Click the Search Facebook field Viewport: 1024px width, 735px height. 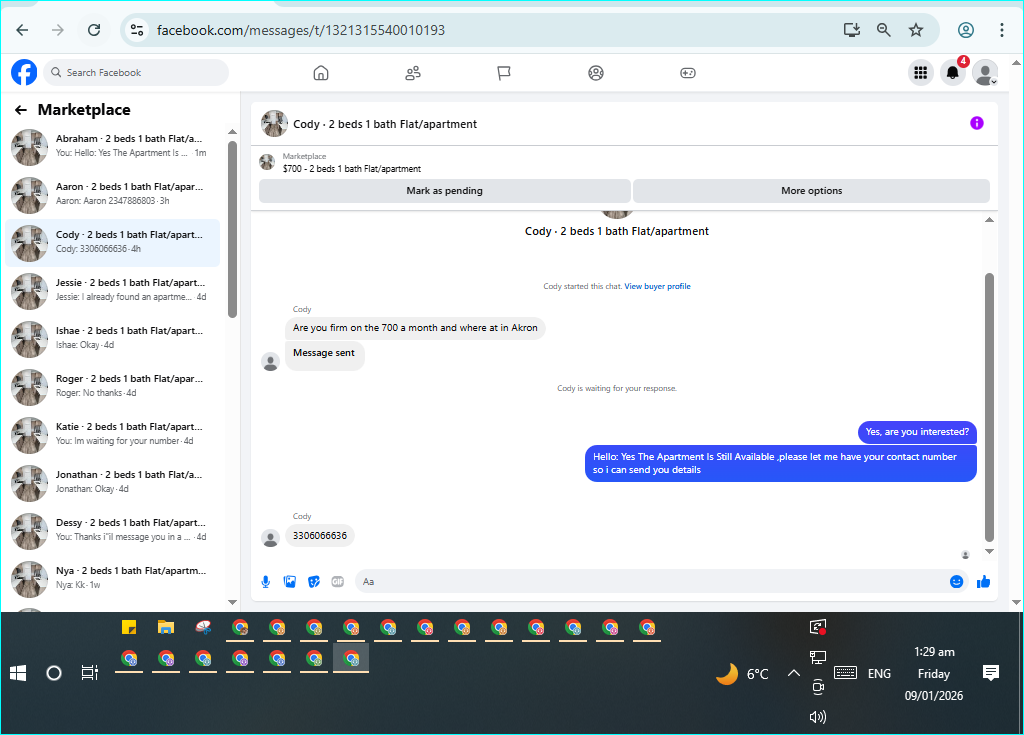coord(136,73)
